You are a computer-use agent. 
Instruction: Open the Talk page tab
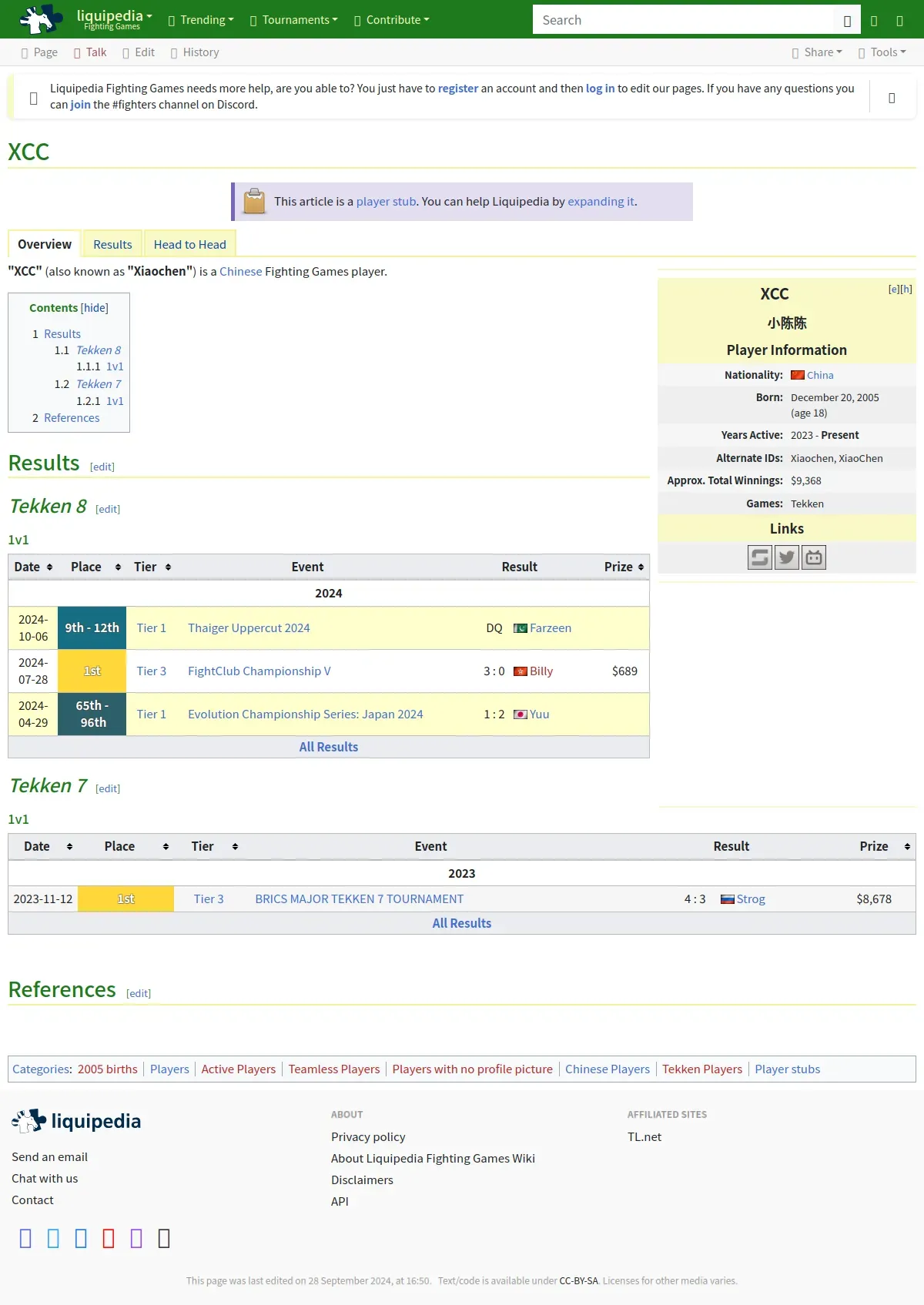[x=90, y=52]
